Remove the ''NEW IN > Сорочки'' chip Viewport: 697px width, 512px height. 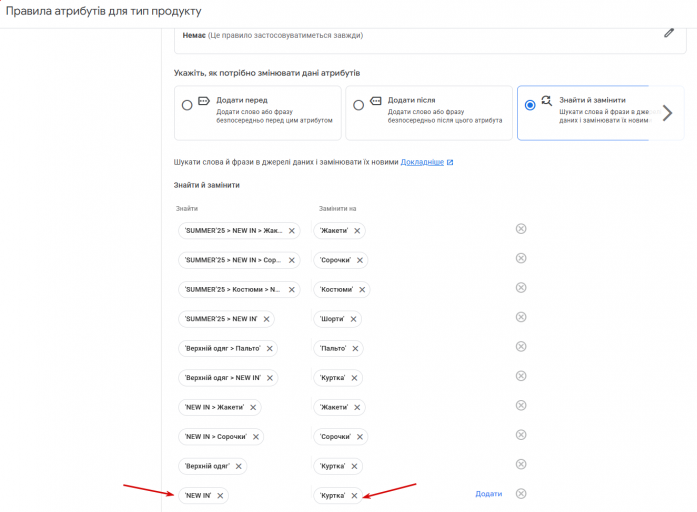pos(256,437)
